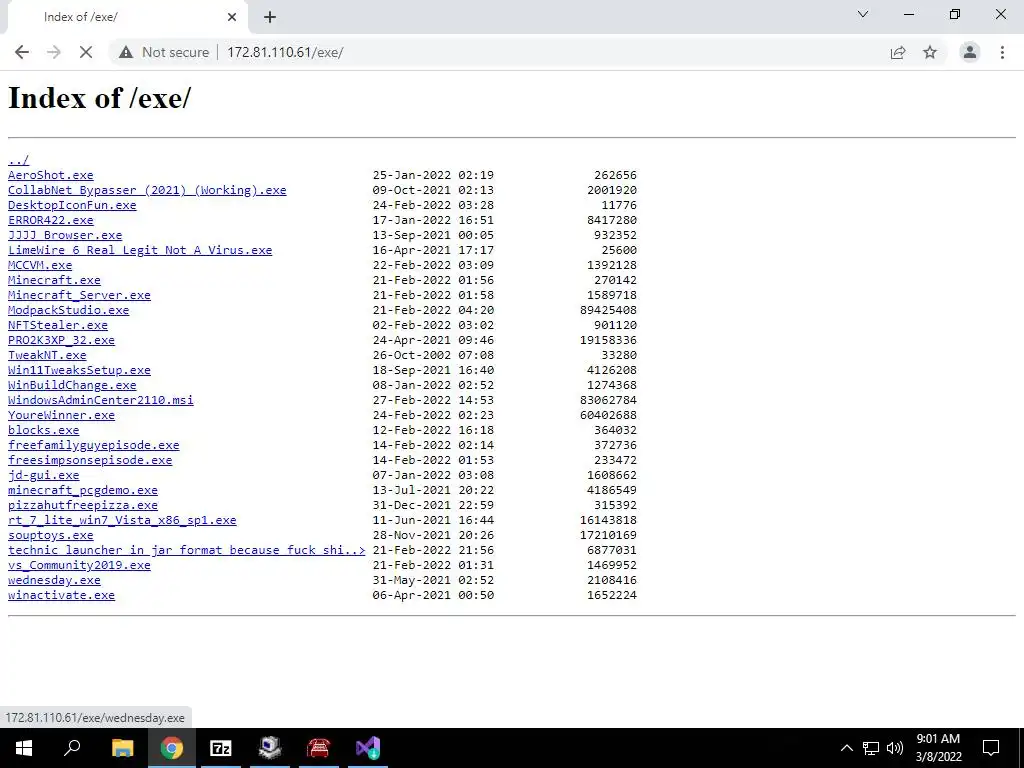Open a new tab with the plus button
Image resolution: width=1024 pixels, height=768 pixels.
(x=270, y=17)
